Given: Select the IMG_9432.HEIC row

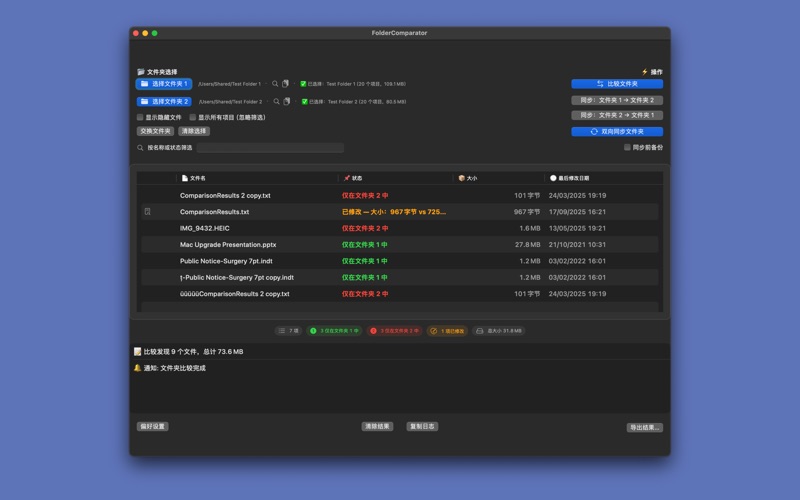Looking at the screenshot, I should [400, 228].
